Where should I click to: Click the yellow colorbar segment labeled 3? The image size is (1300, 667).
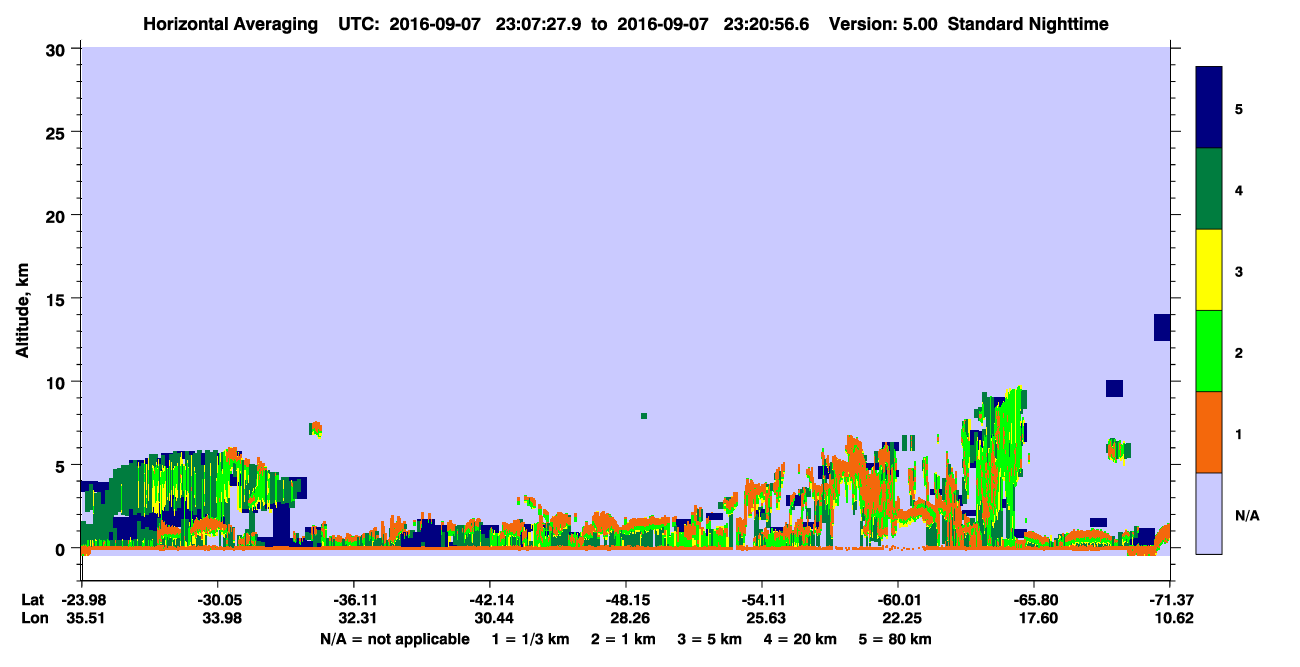point(1209,270)
